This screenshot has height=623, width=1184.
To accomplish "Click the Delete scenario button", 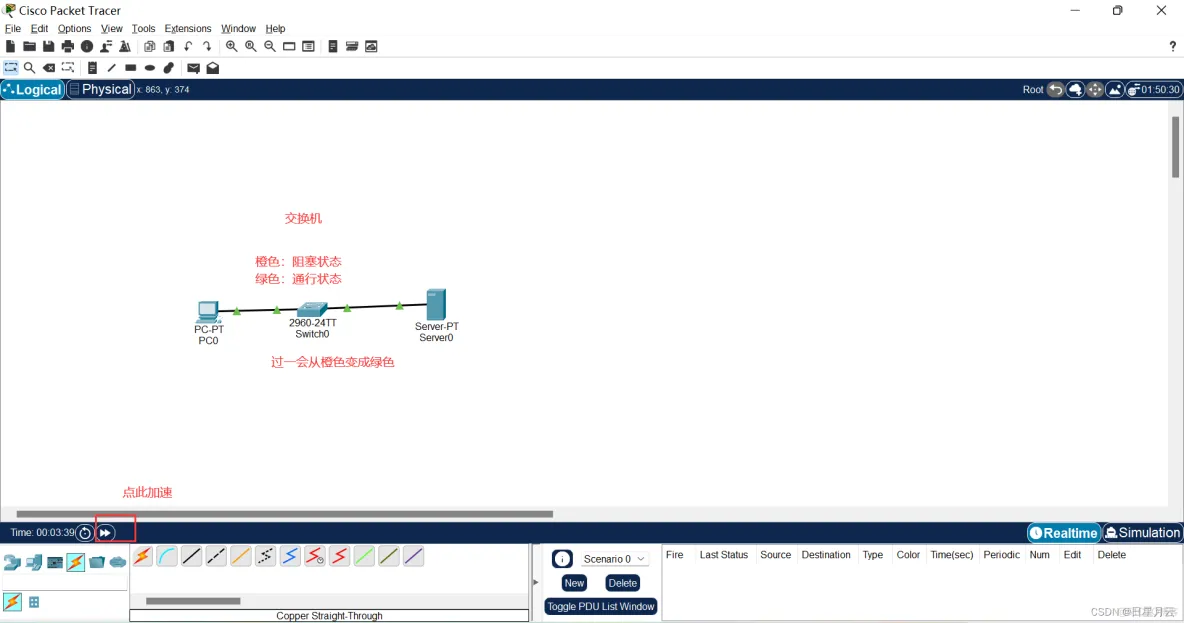I will tap(622, 583).
